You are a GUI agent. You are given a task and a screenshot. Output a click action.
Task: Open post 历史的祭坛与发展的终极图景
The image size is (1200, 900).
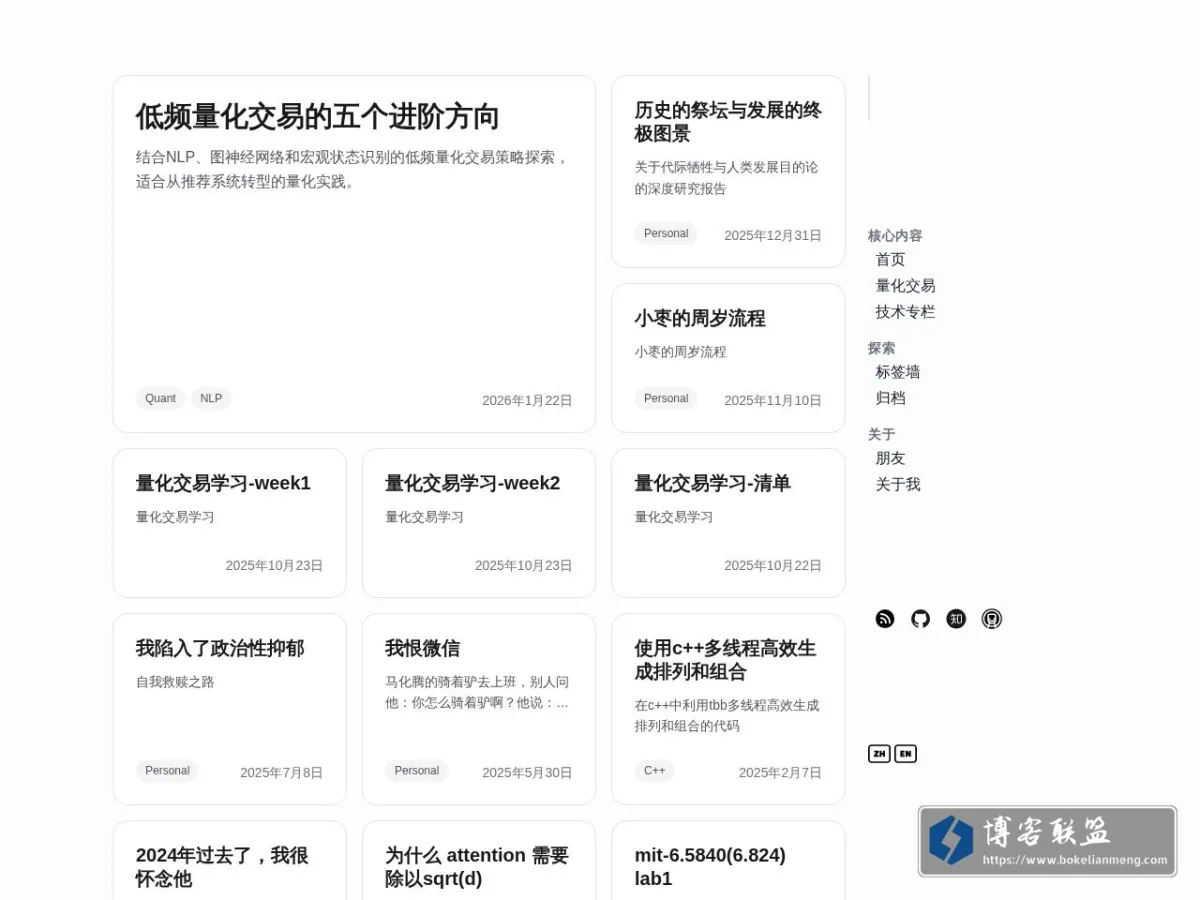(x=728, y=122)
